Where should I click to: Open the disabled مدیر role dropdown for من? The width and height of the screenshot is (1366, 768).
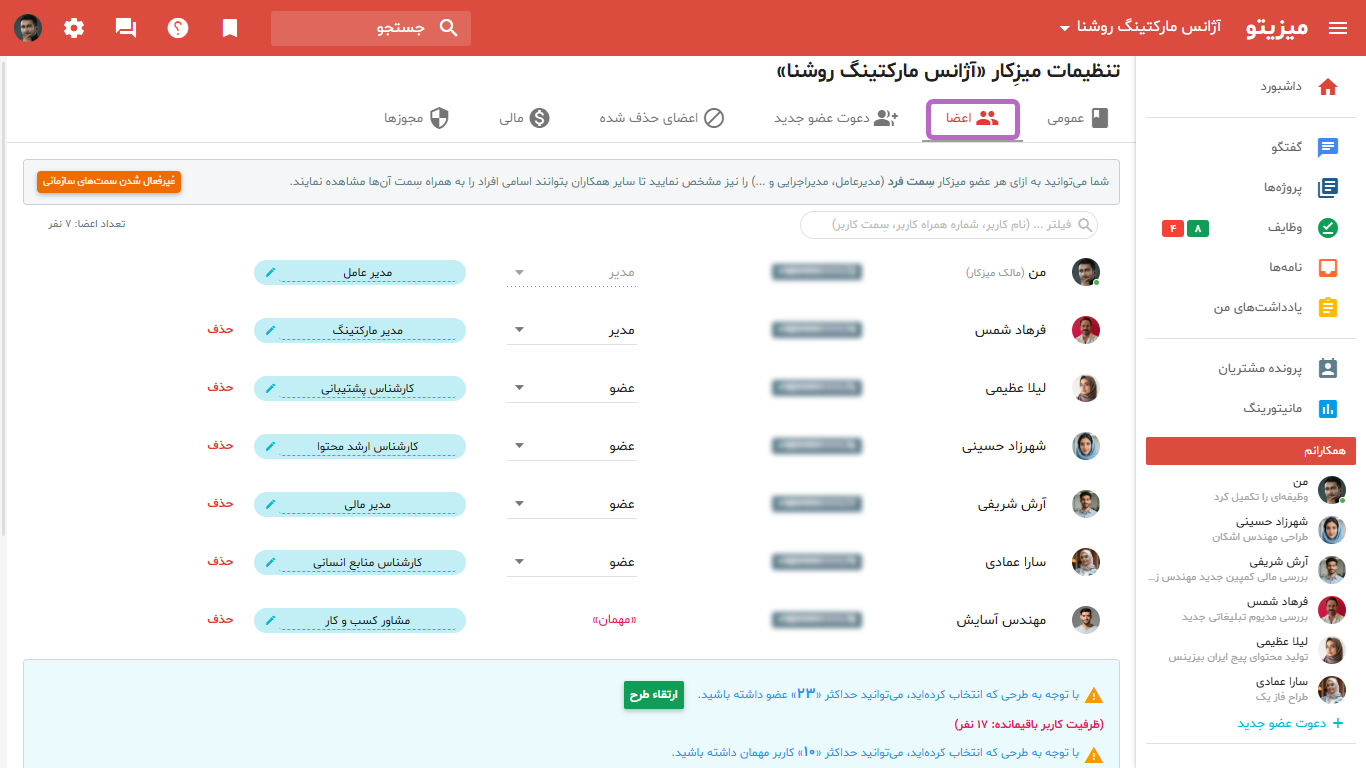[572, 272]
